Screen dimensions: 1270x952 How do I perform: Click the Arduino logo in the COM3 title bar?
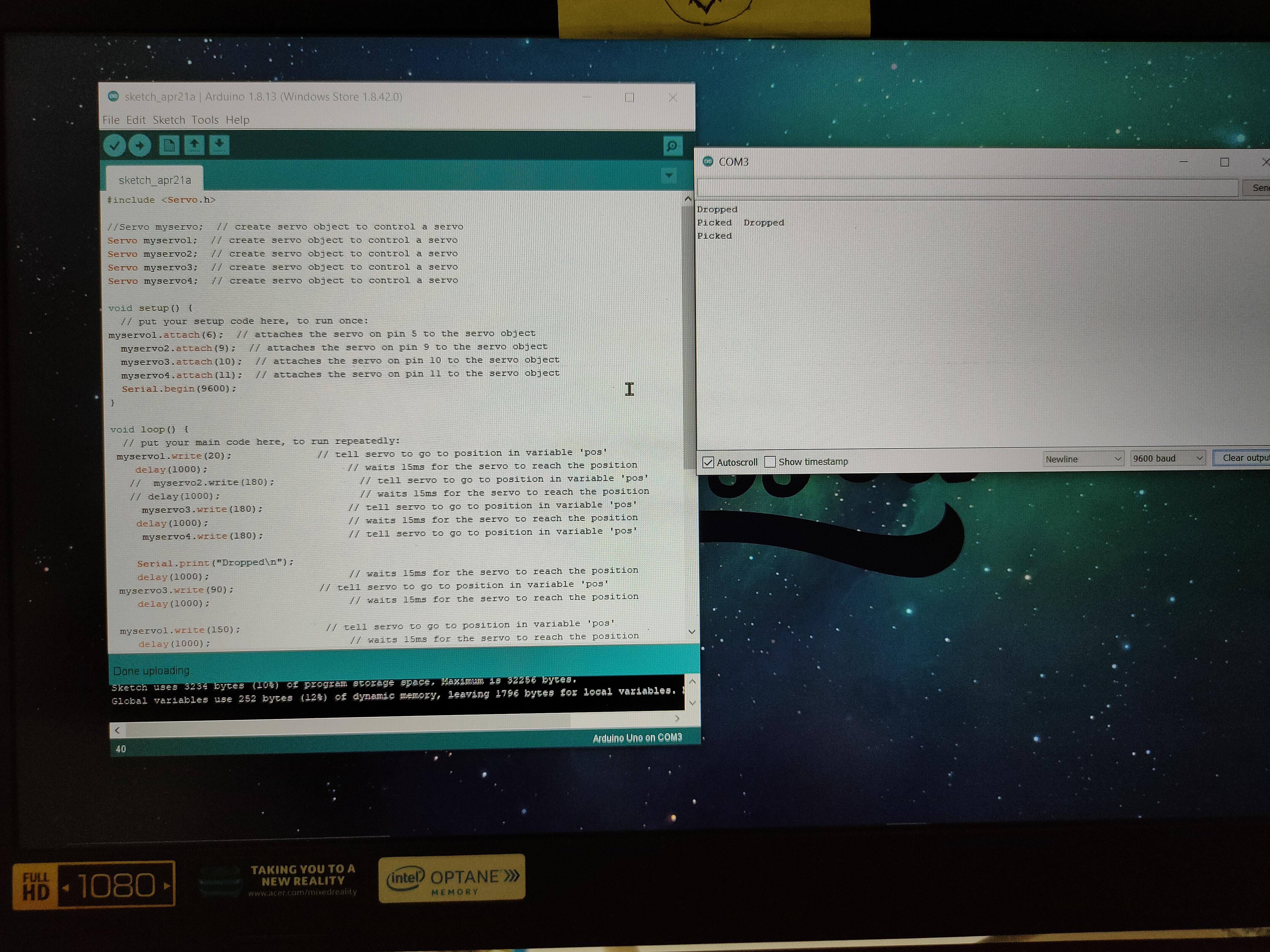[x=708, y=162]
